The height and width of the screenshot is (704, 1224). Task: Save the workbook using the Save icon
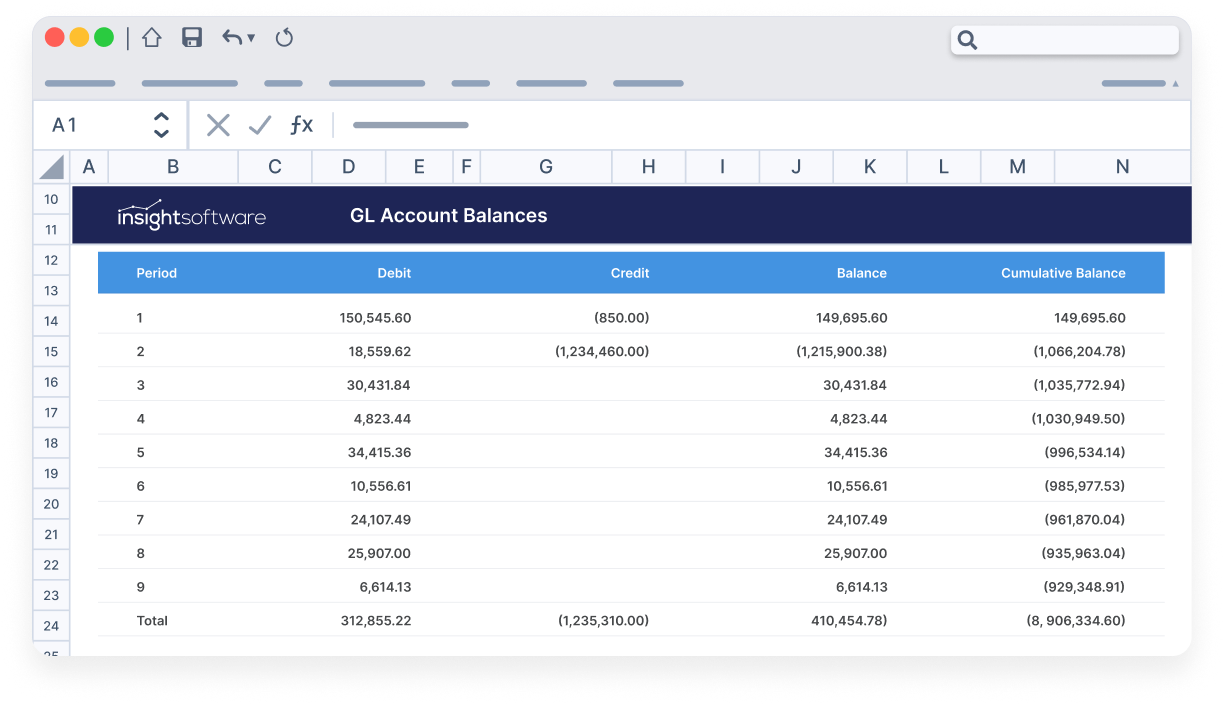(x=191, y=36)
